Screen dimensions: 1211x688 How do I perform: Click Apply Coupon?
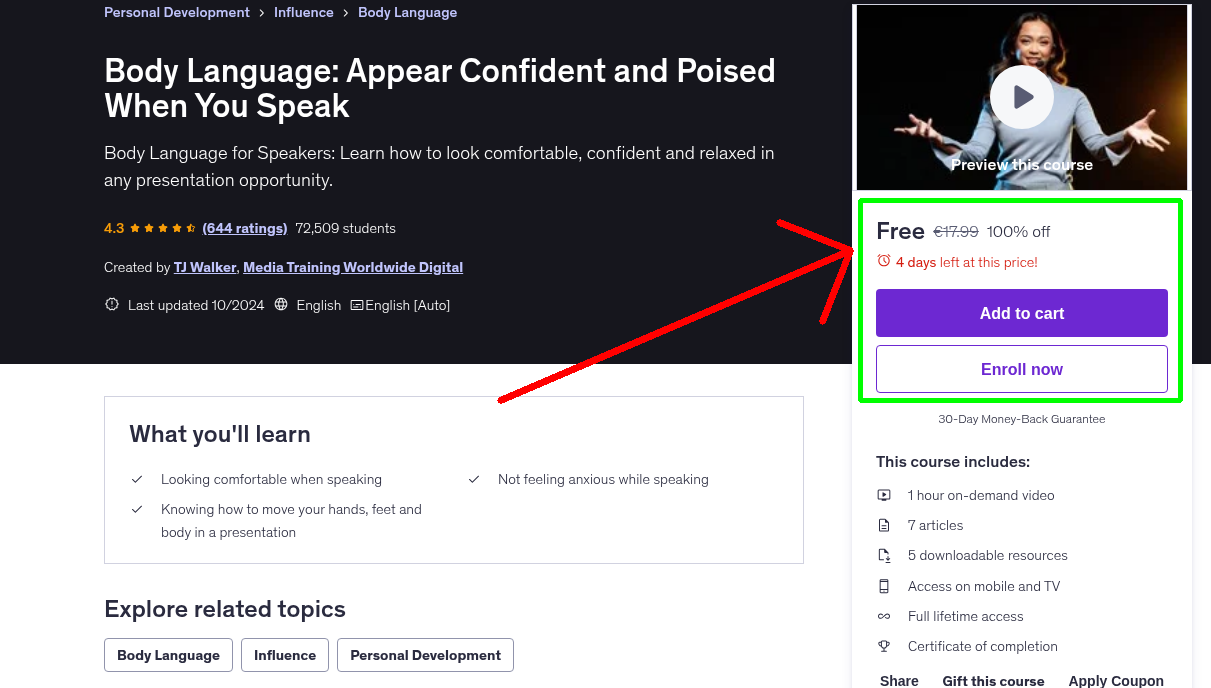(1116, 680)
